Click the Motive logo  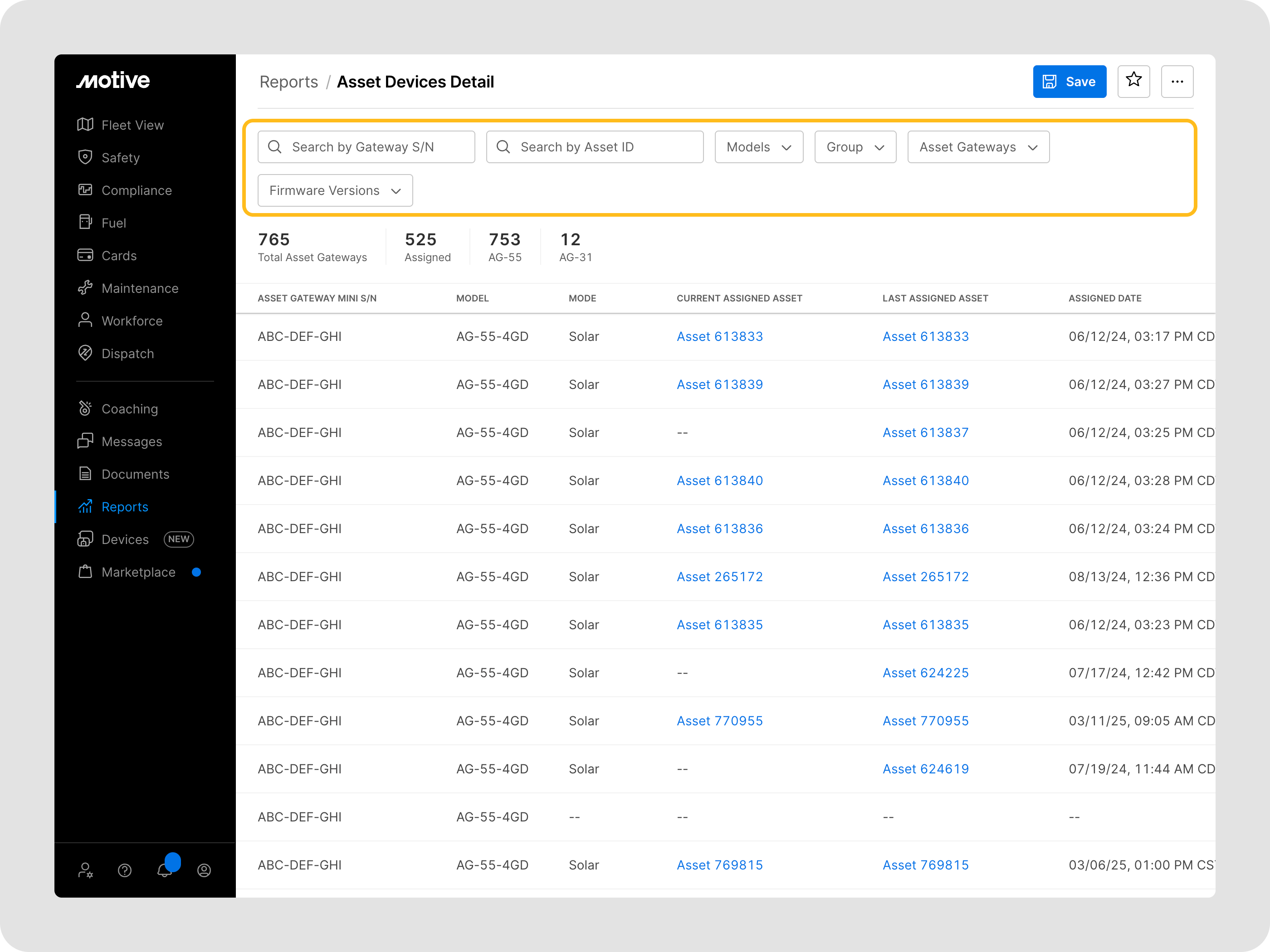(x=113, y=80)
